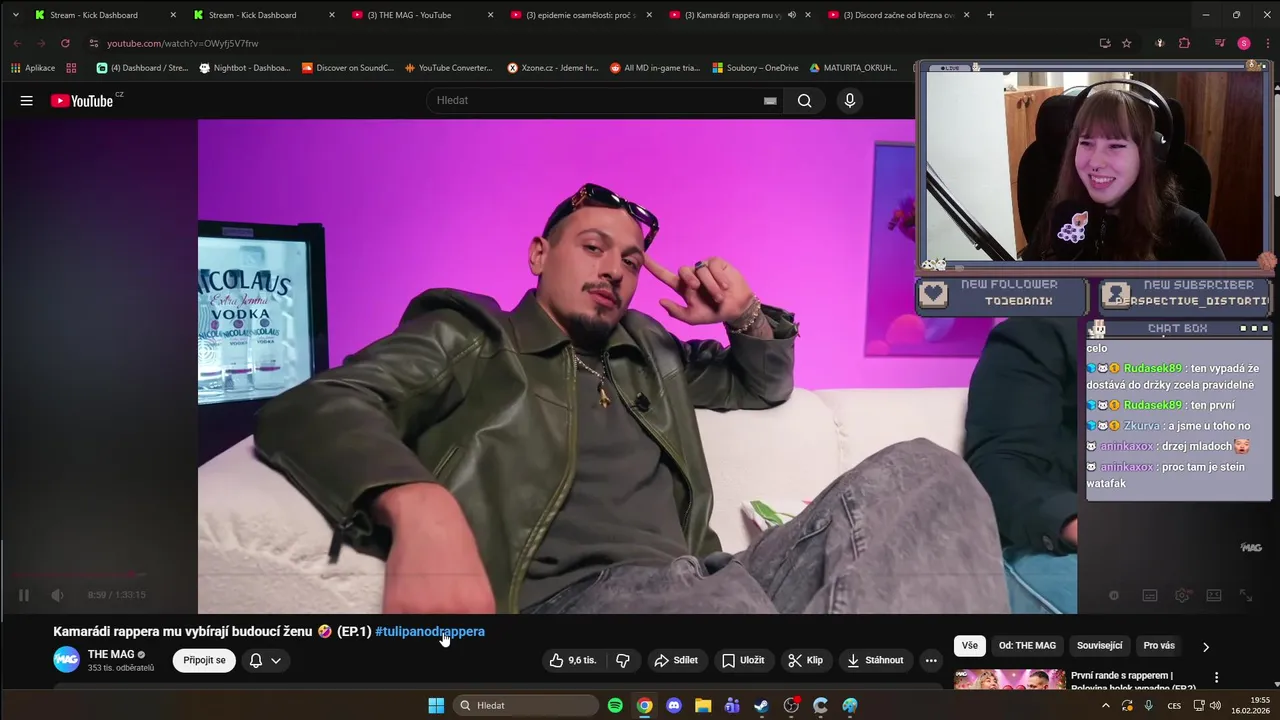
Task: Open Spotify from taskbar
Action: (x=615, y=705)
